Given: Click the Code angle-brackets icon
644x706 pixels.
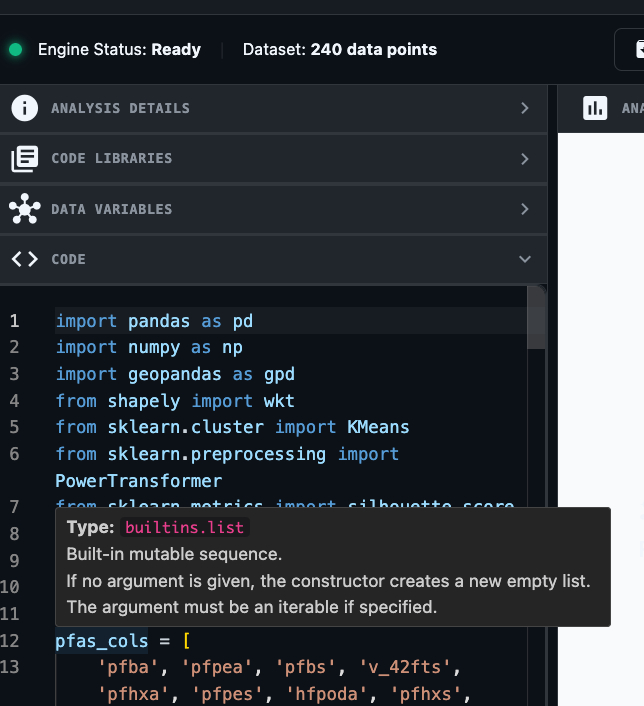Looking at the screenshot, I should click(x=24, y=259).
